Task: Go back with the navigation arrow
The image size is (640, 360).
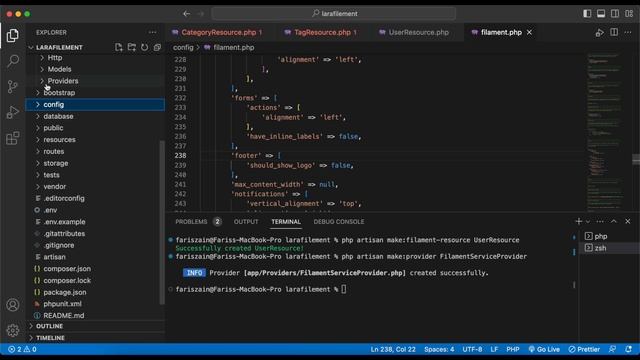Action: tap(187, 13)
